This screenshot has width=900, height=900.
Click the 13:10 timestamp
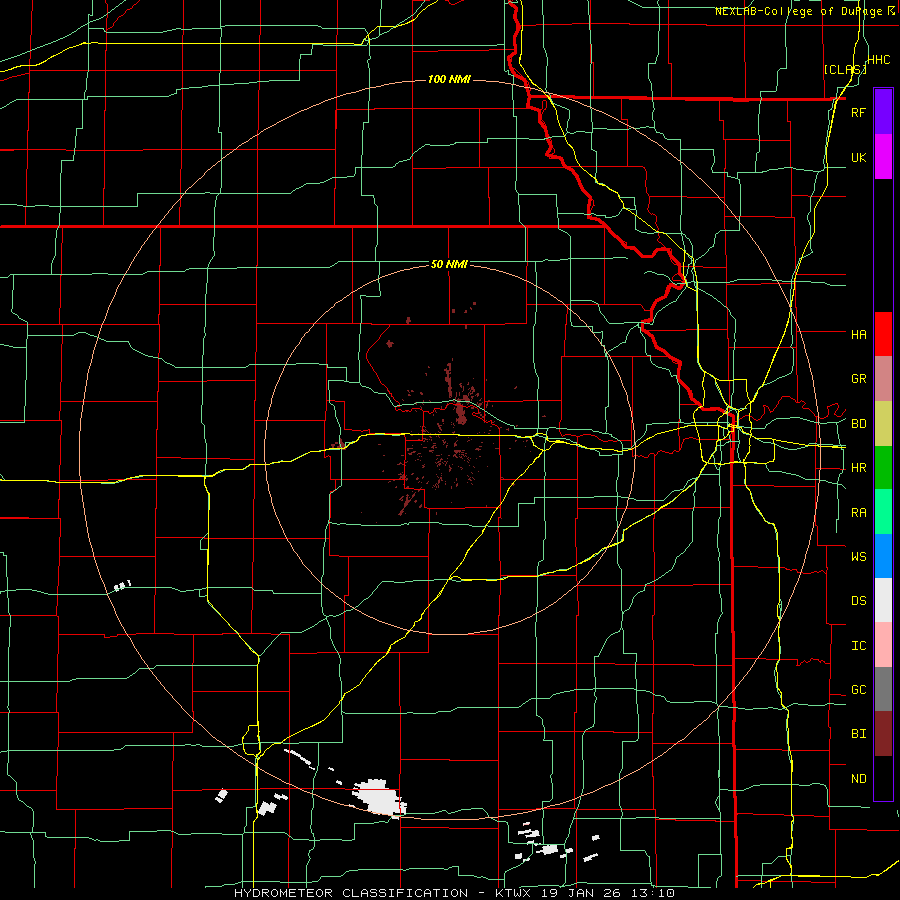point(653,893)
